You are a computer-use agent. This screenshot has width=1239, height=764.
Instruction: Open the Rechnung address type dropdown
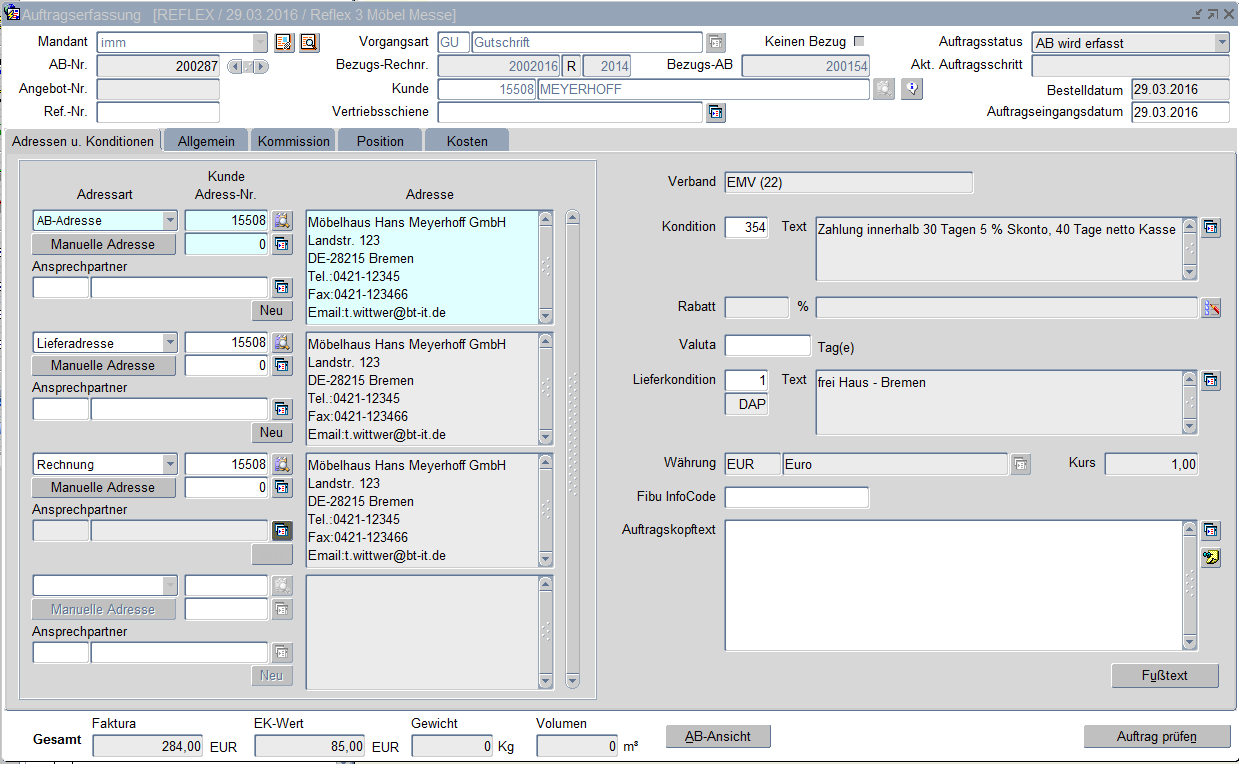pos(169,465)
